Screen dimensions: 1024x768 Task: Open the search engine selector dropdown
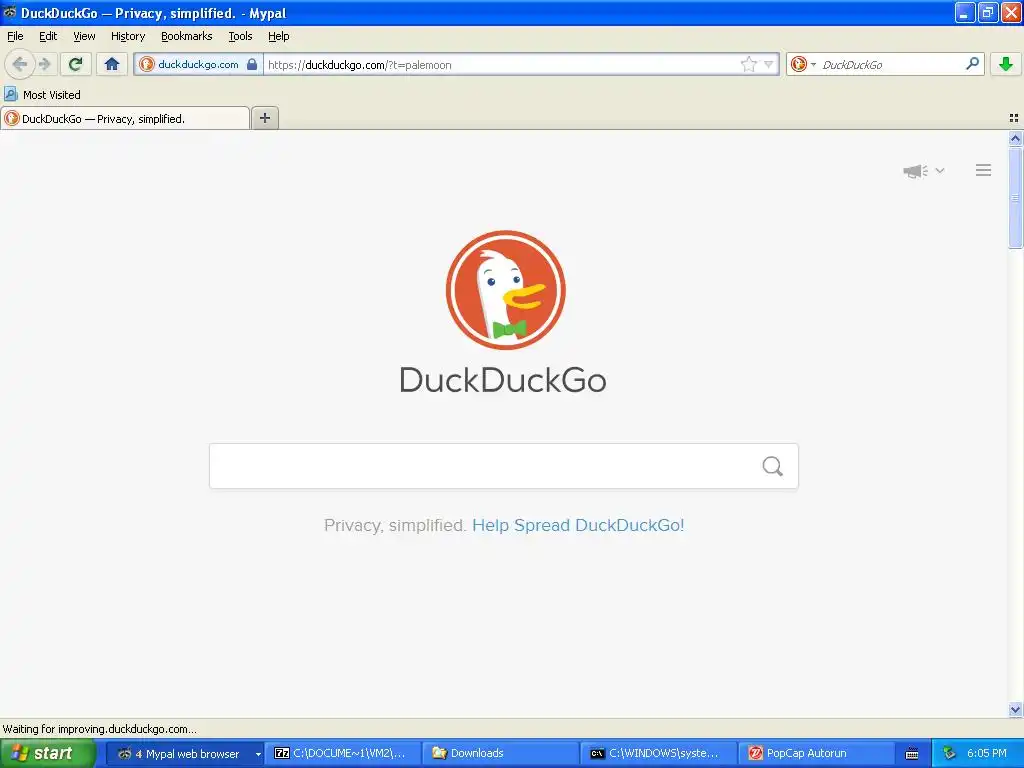[x=803, y=64]
